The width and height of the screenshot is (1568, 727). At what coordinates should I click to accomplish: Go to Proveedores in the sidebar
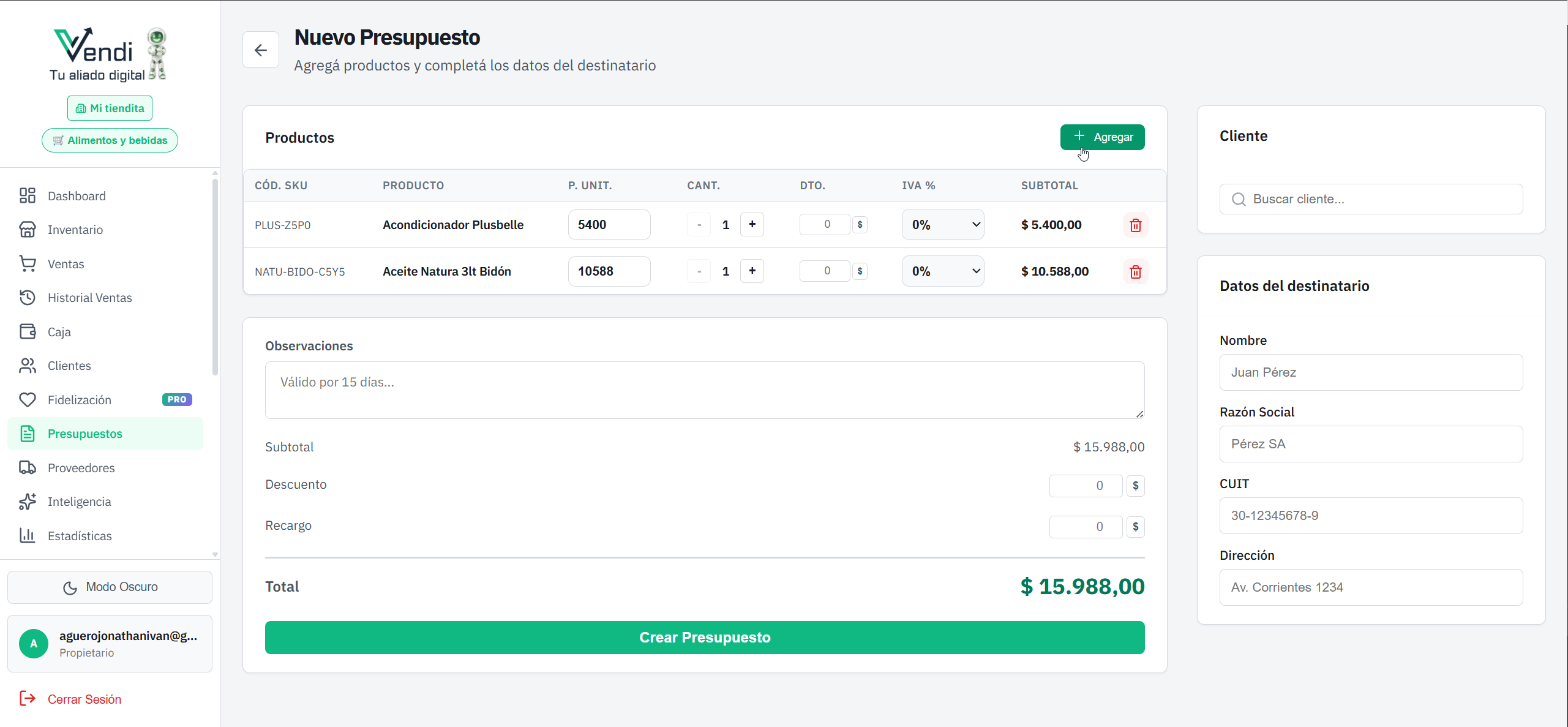click(x=81, y=468)
